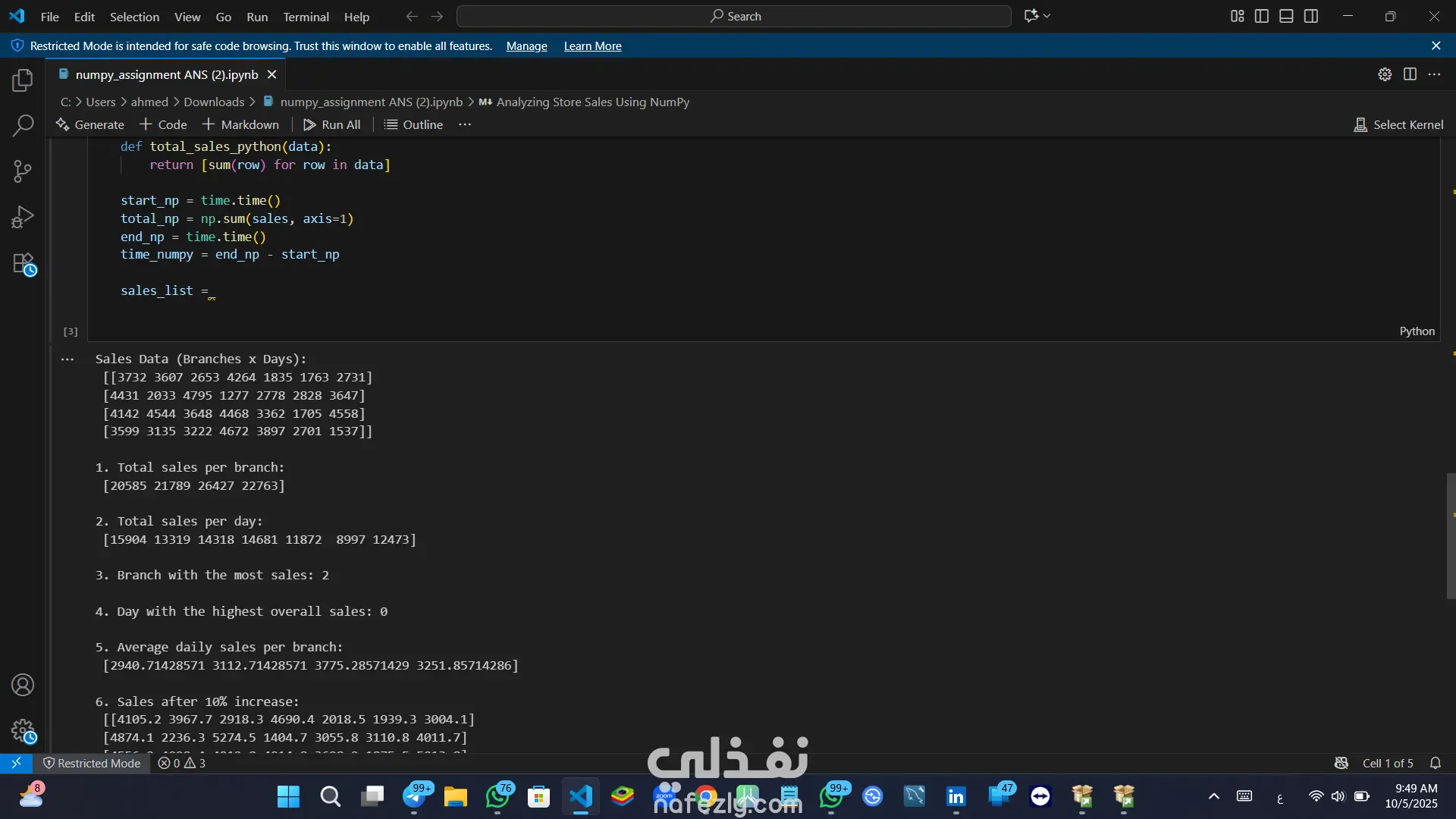Open the Search view in activity bar
The width and height of the screenshot is (1456, 819).
[x=23, y=125]
